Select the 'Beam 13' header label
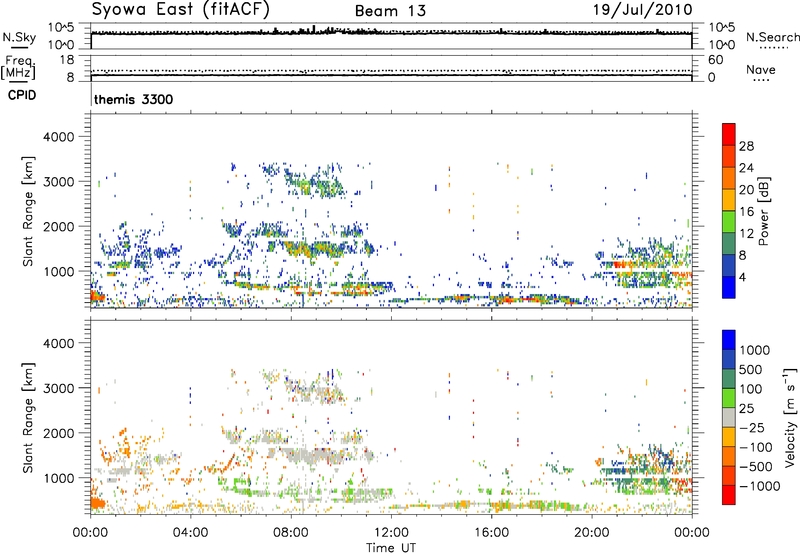 tap(390, 11)
